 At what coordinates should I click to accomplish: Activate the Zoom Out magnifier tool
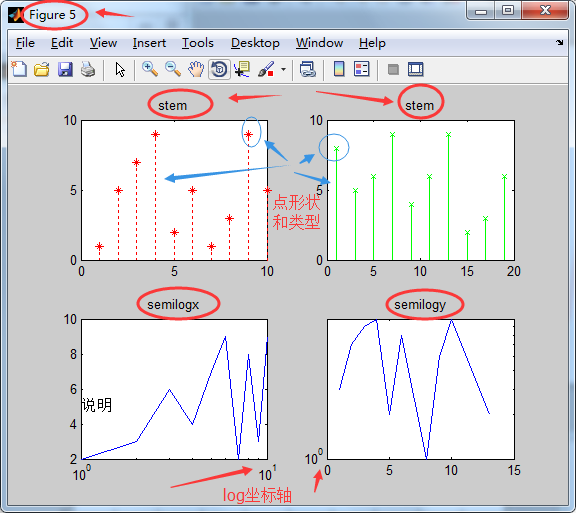pyautogui.click(x=173, y=69)
